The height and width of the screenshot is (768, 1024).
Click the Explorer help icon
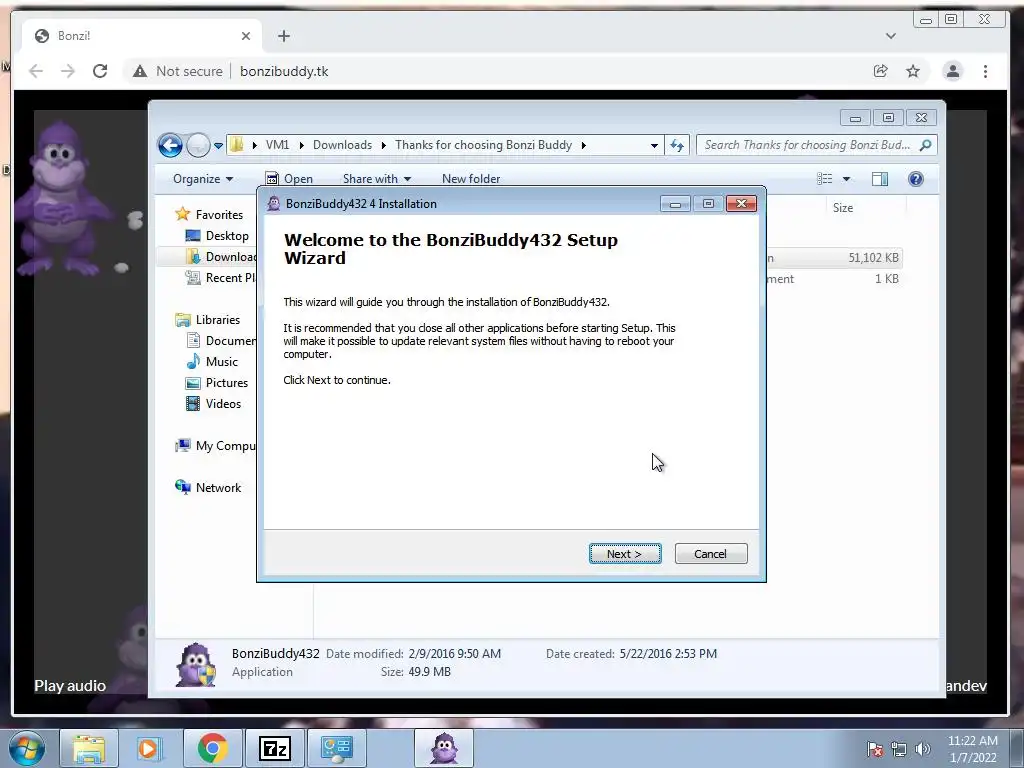pos(916,179)
